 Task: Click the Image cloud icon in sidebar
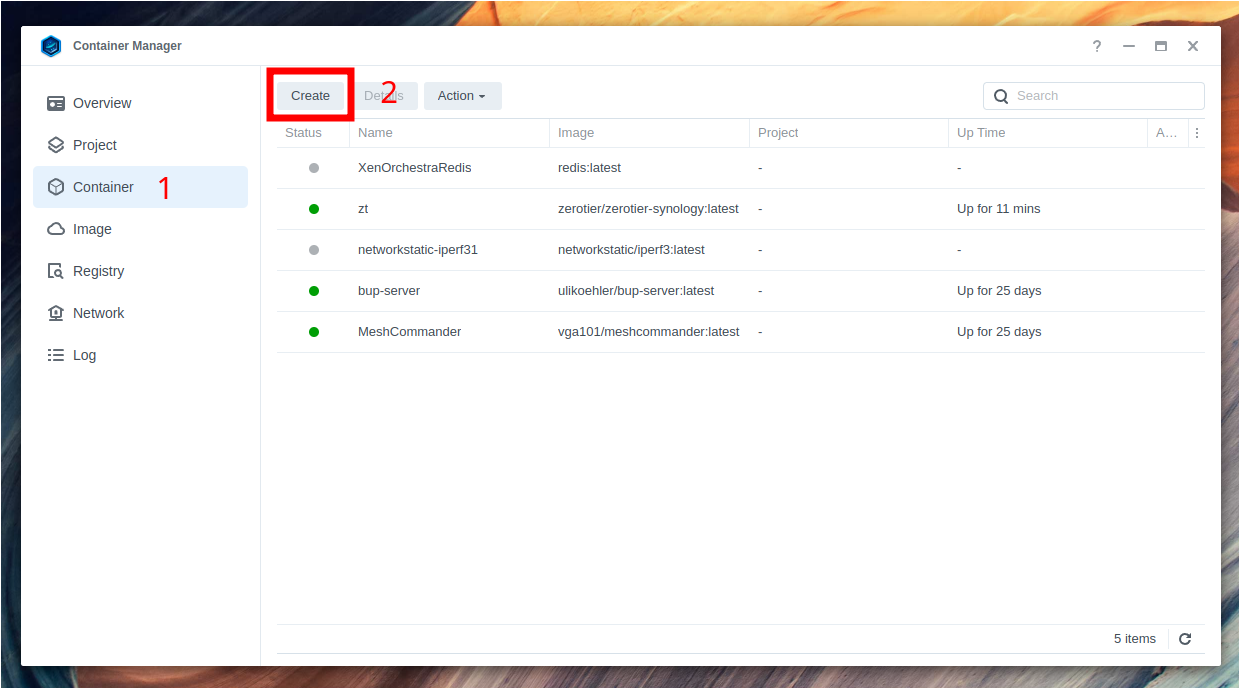(x=56, y=229)
